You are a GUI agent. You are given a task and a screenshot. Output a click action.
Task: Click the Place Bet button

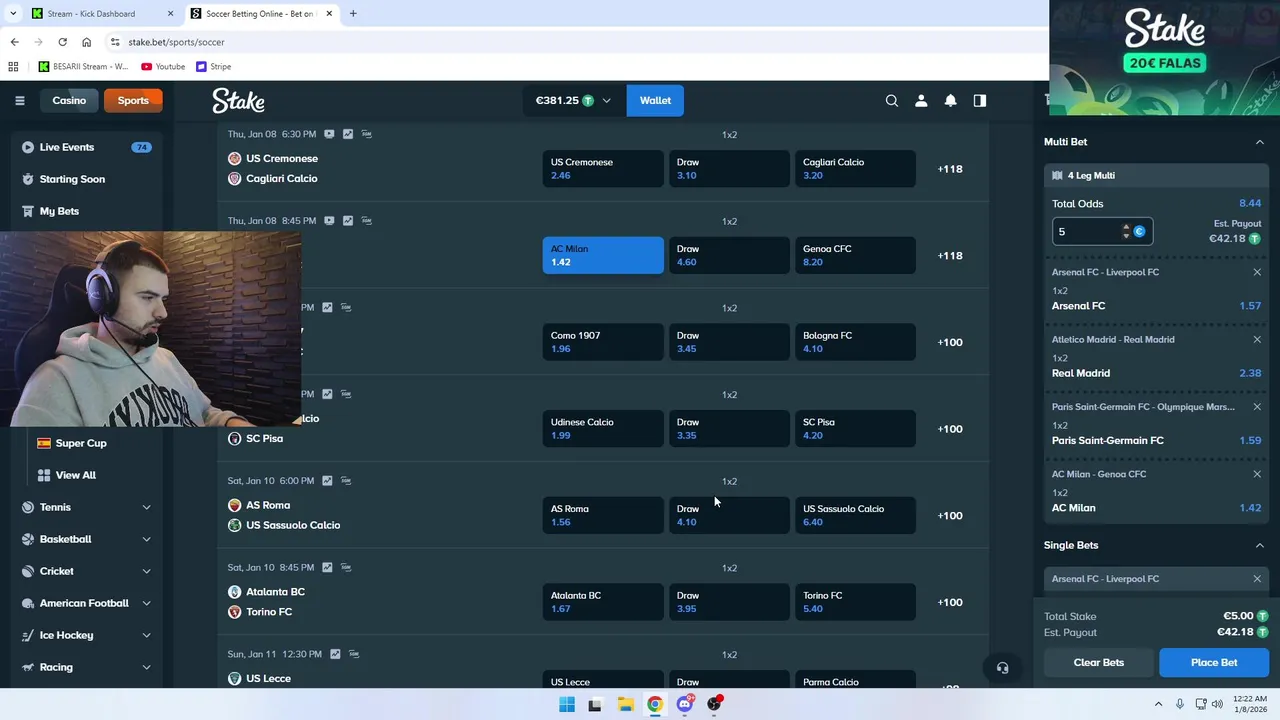[x=1214, y=662]
